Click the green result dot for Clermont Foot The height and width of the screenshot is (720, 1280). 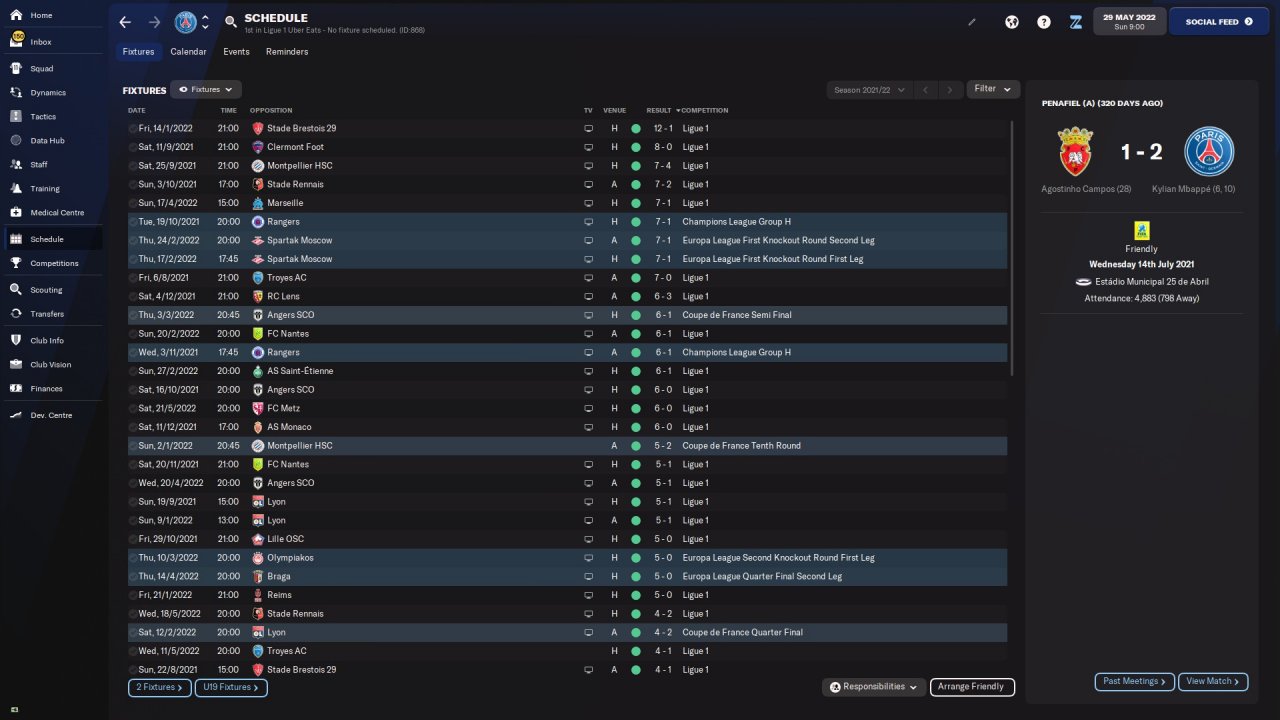[636, 147]
